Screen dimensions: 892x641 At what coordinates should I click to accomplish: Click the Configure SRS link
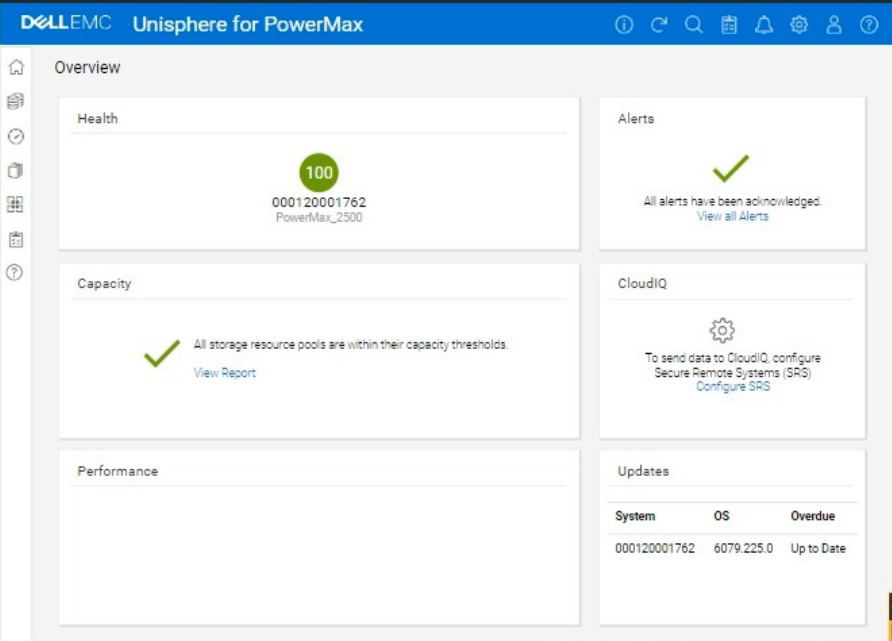732,387
